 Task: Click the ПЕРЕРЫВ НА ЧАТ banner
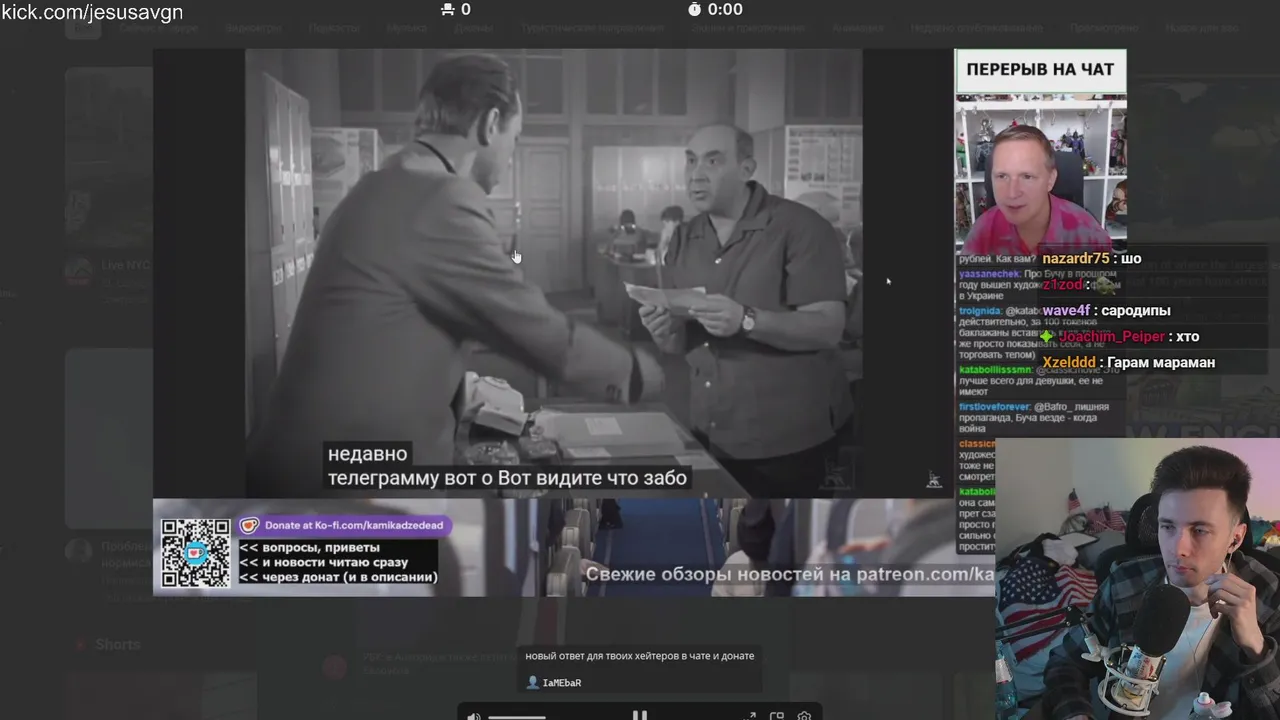coord(1040,70)
